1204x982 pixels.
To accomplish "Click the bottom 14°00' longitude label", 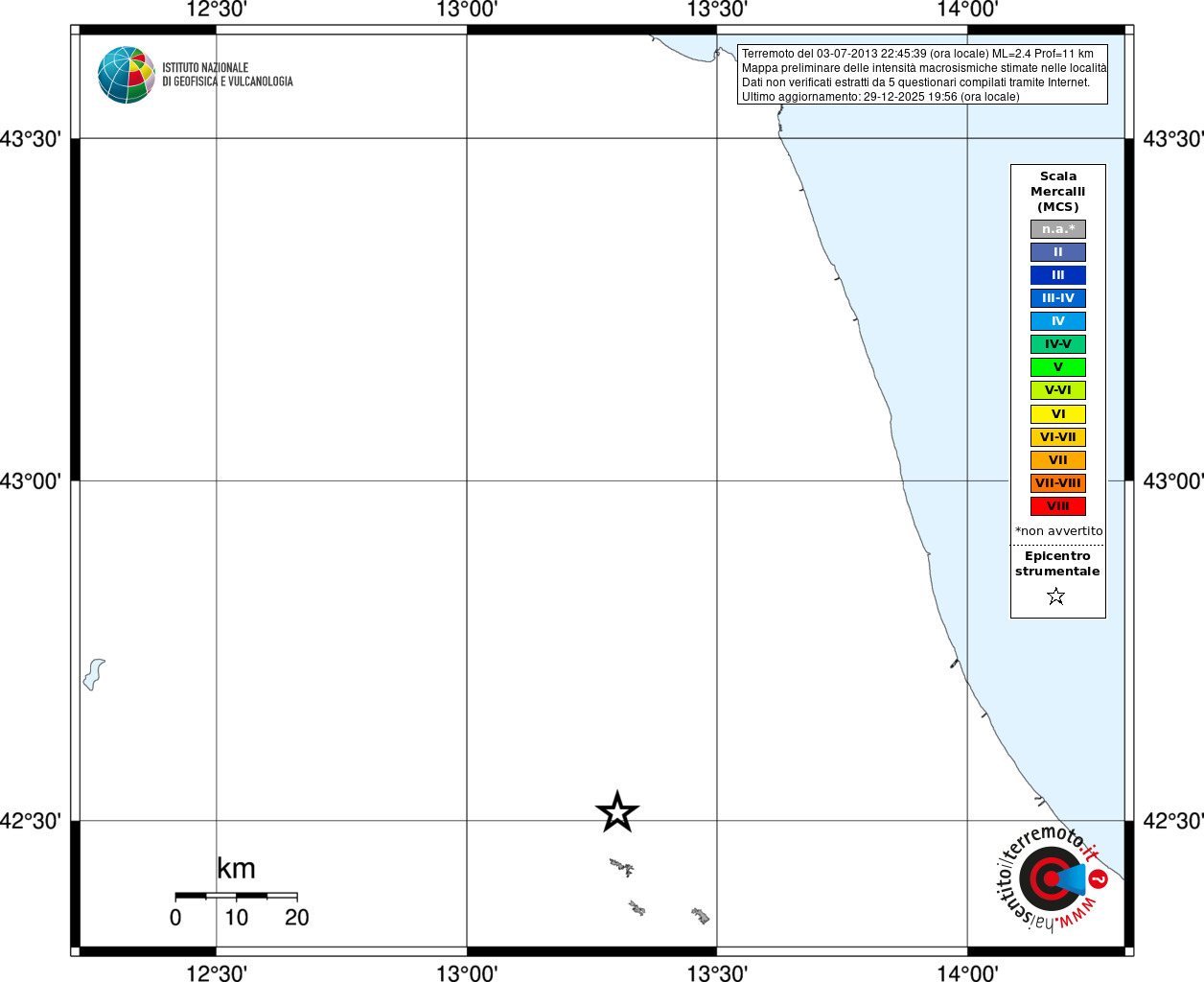I will (967, 972).
